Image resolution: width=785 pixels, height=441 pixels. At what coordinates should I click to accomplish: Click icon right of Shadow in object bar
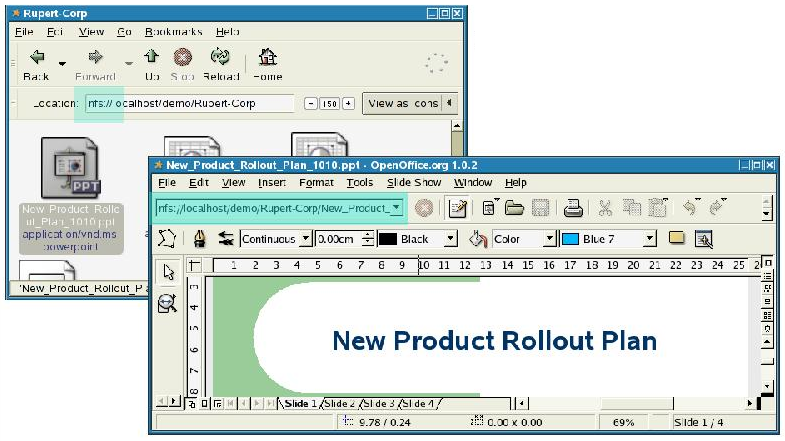tap(703, 239)
